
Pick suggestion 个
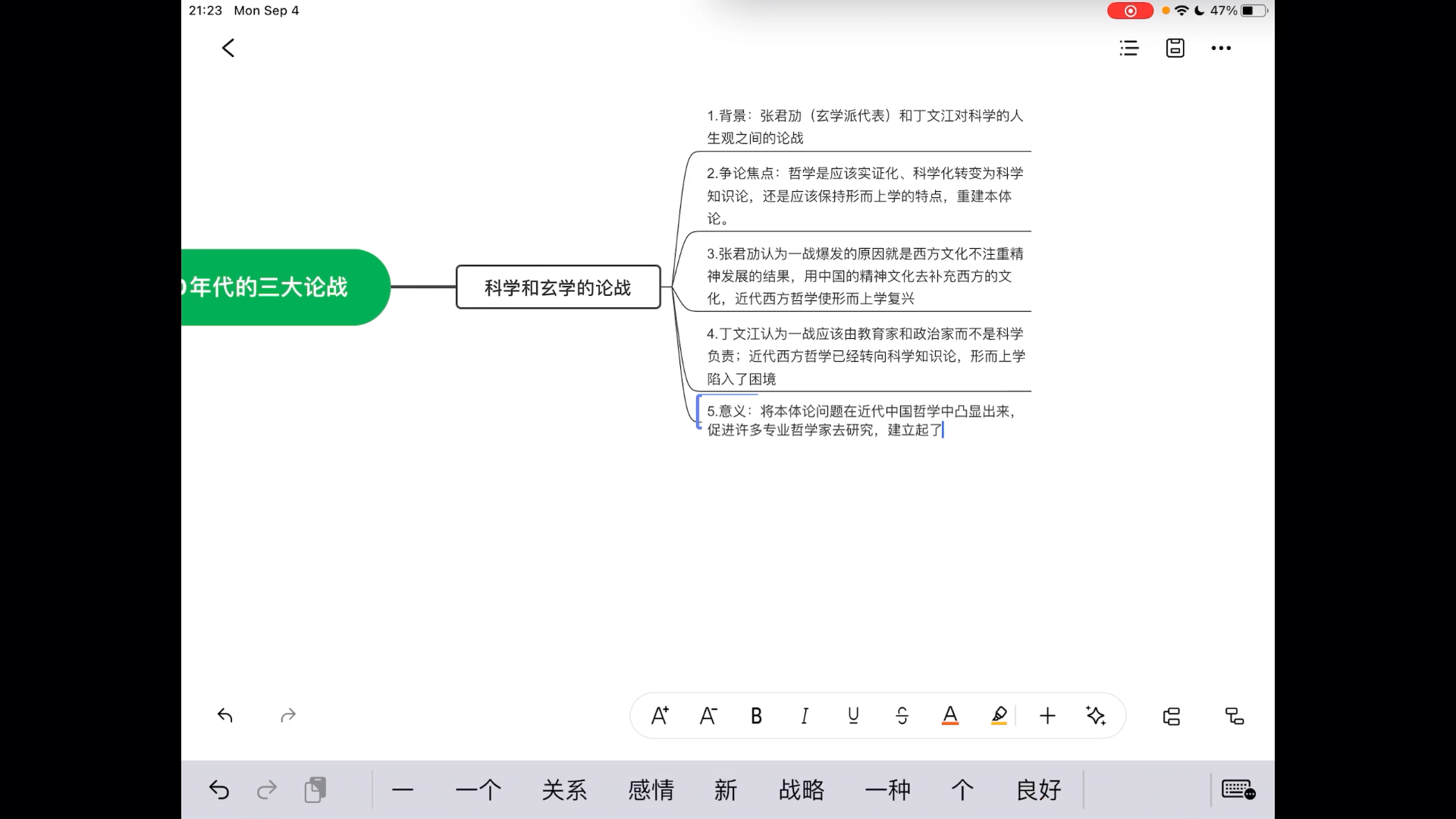tap(963, 790)
